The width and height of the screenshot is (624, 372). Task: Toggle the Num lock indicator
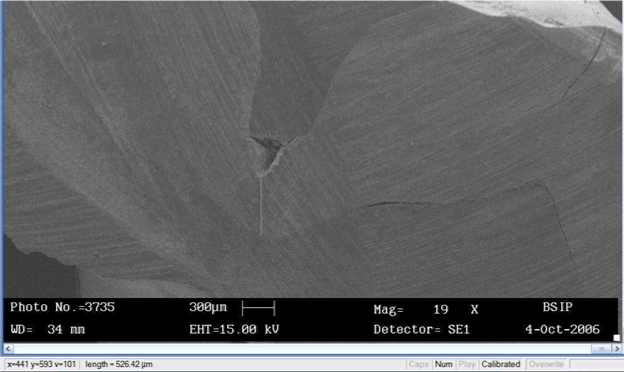[443, 364]
